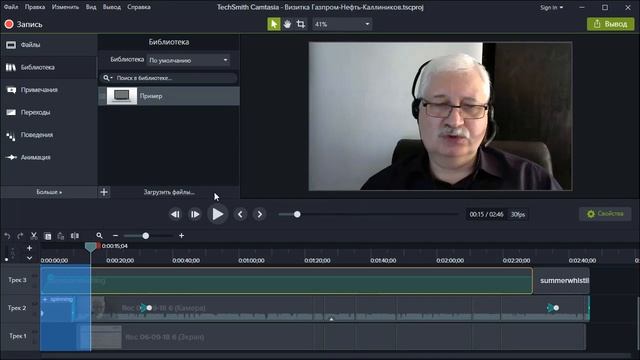Open the Вид menu
Image resolution: width=640 pixels, height=360 pixels.
point(91,7)
